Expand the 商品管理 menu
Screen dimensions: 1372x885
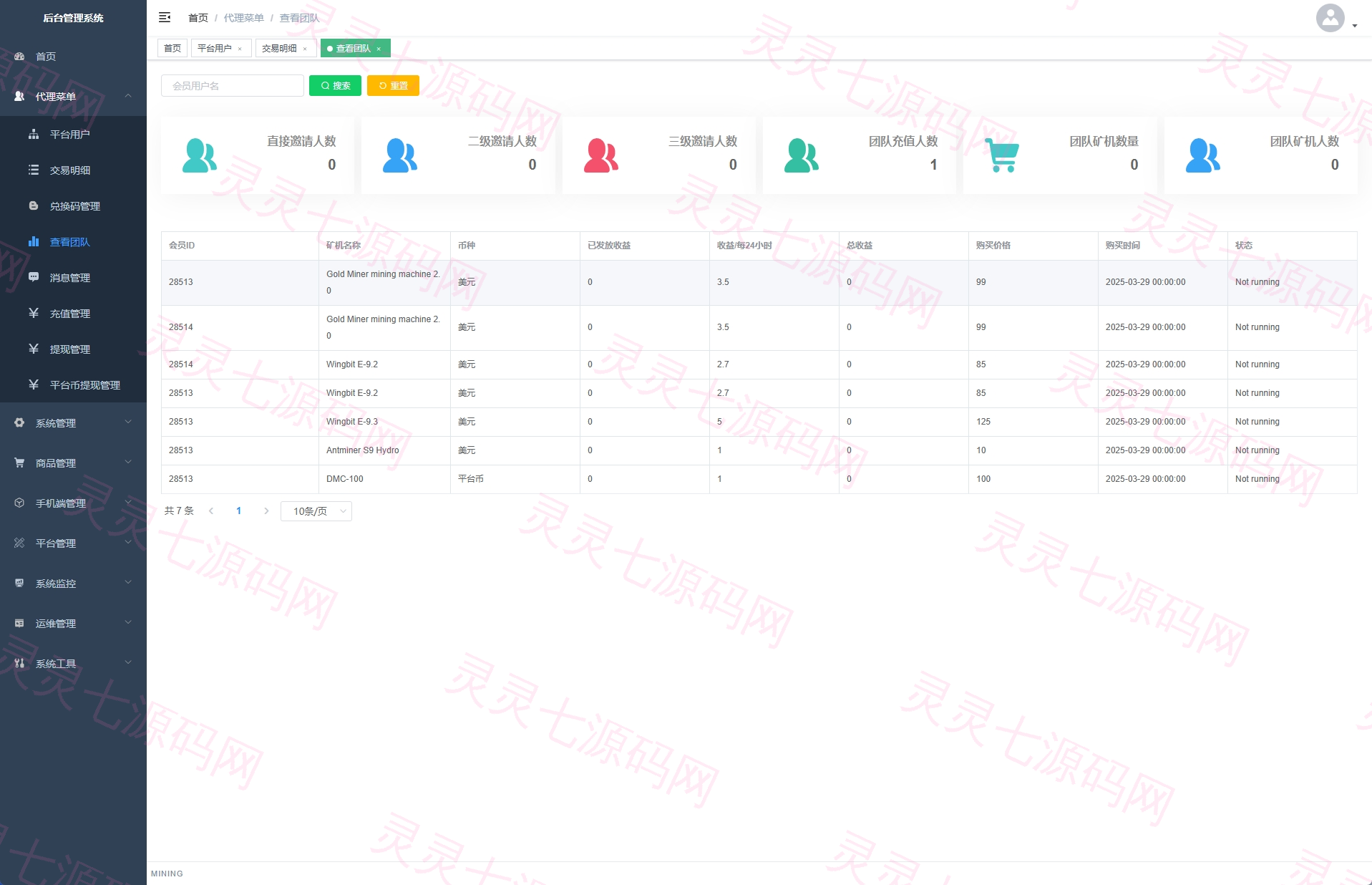73,463
